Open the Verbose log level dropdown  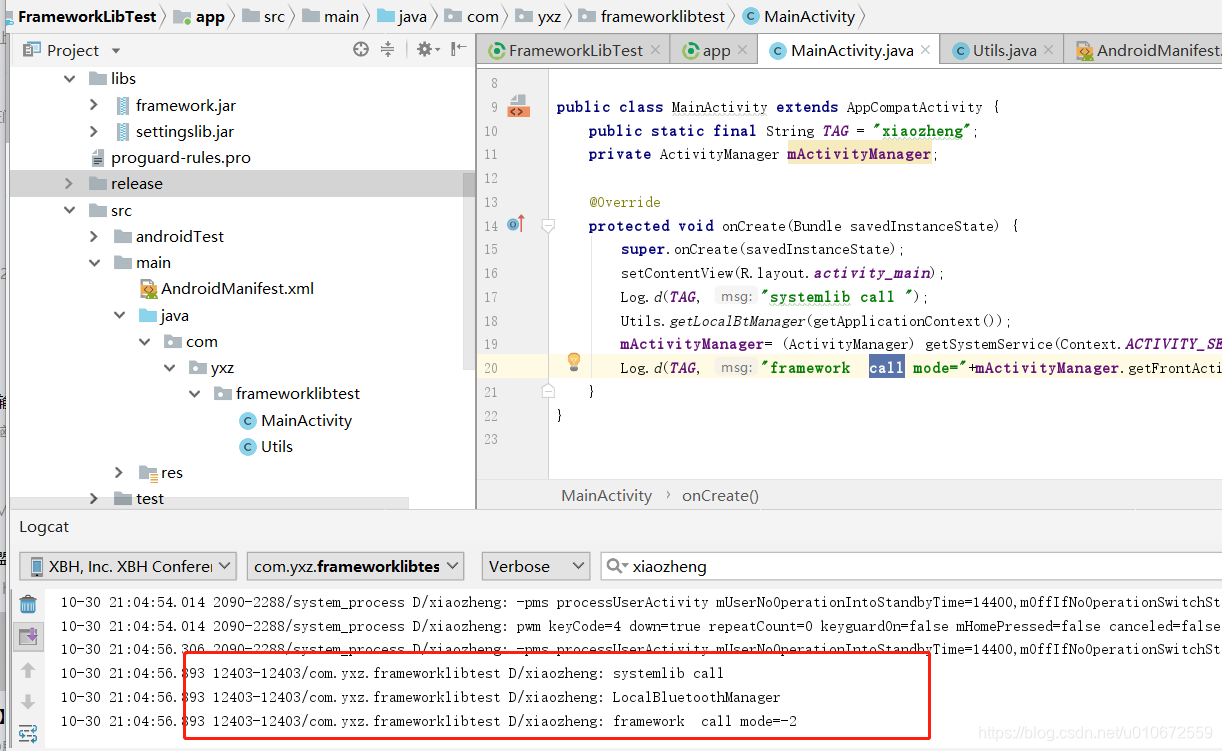pyautogui.click(x=535, y=566)
